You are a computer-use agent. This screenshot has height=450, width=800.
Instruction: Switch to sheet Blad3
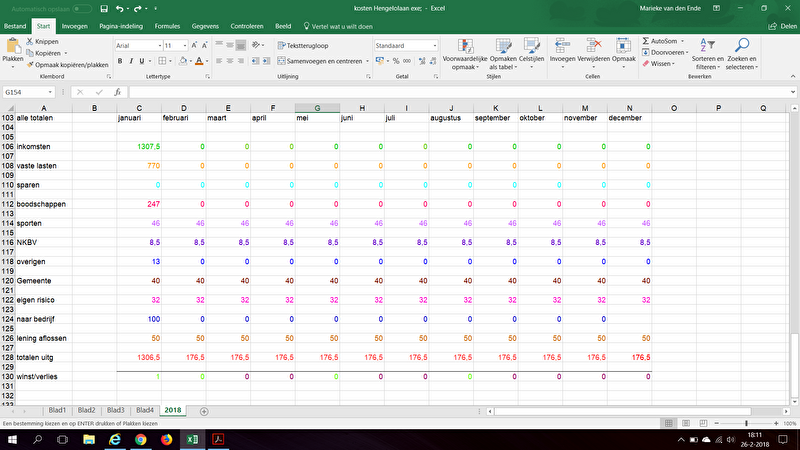click(x=116, y=410)
